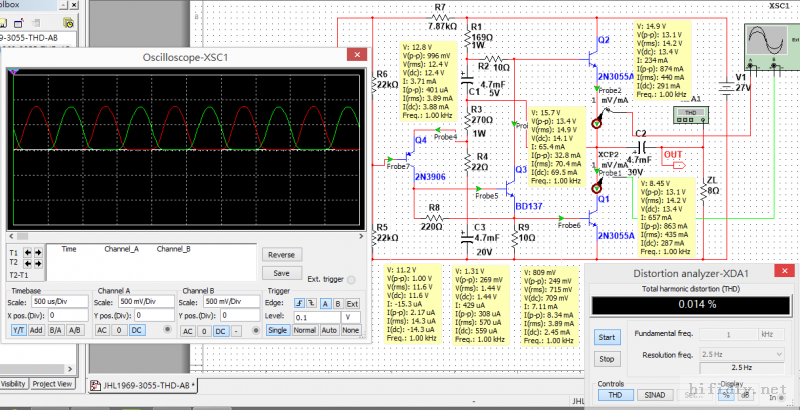Stop the distortion analyzer measurement
The height and width of the screenshot is (410, 800).
pyautogui.click(x=606, y=358)
